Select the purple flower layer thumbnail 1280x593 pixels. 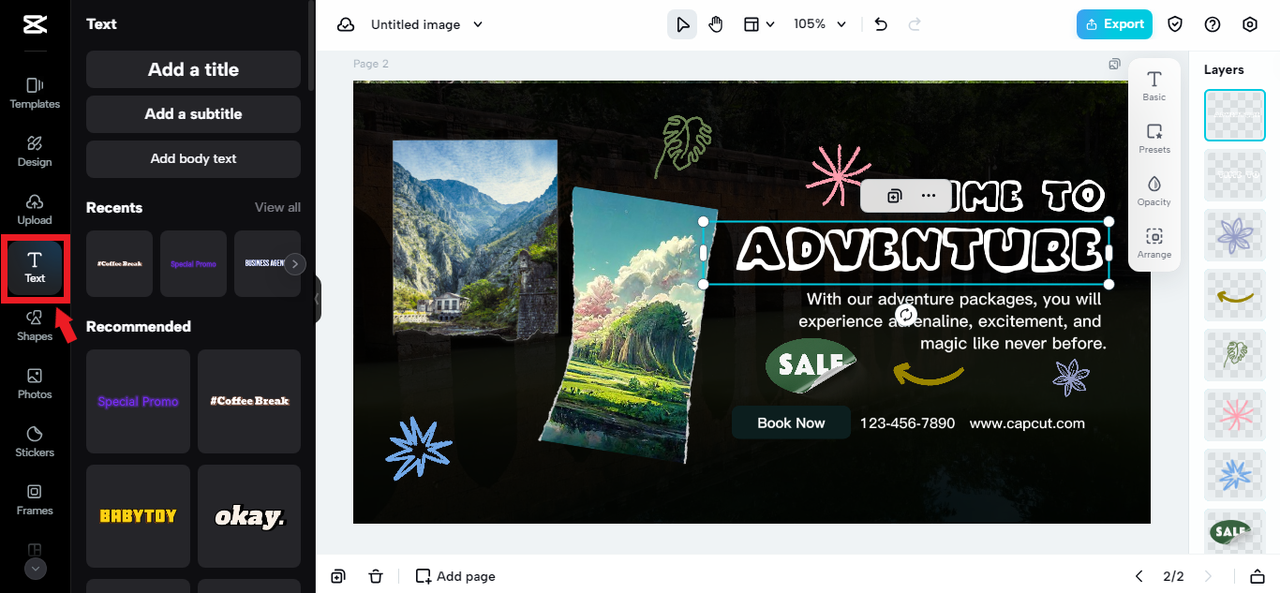(x=1235, y=235)
